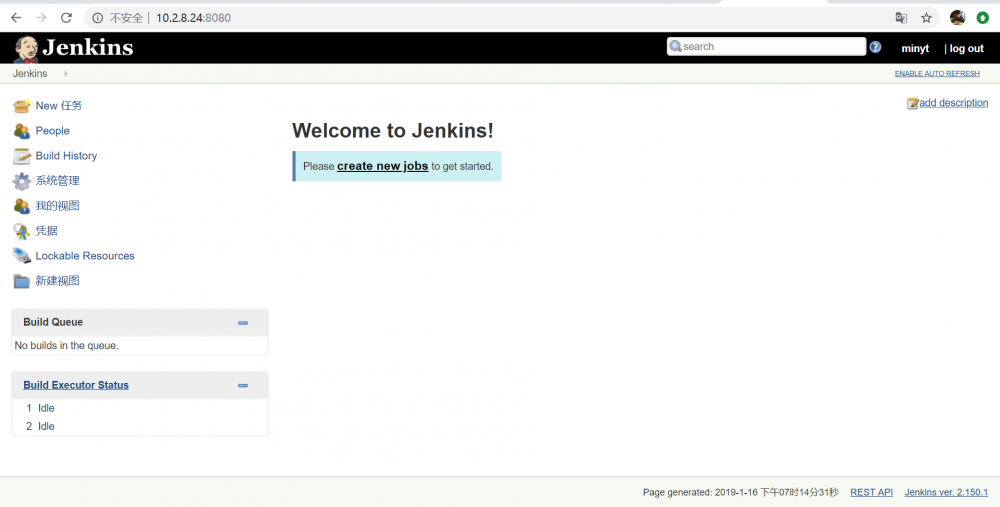The image size is (1000, 507).
Task: Click the Build History notepad icon
Action: 21,156
